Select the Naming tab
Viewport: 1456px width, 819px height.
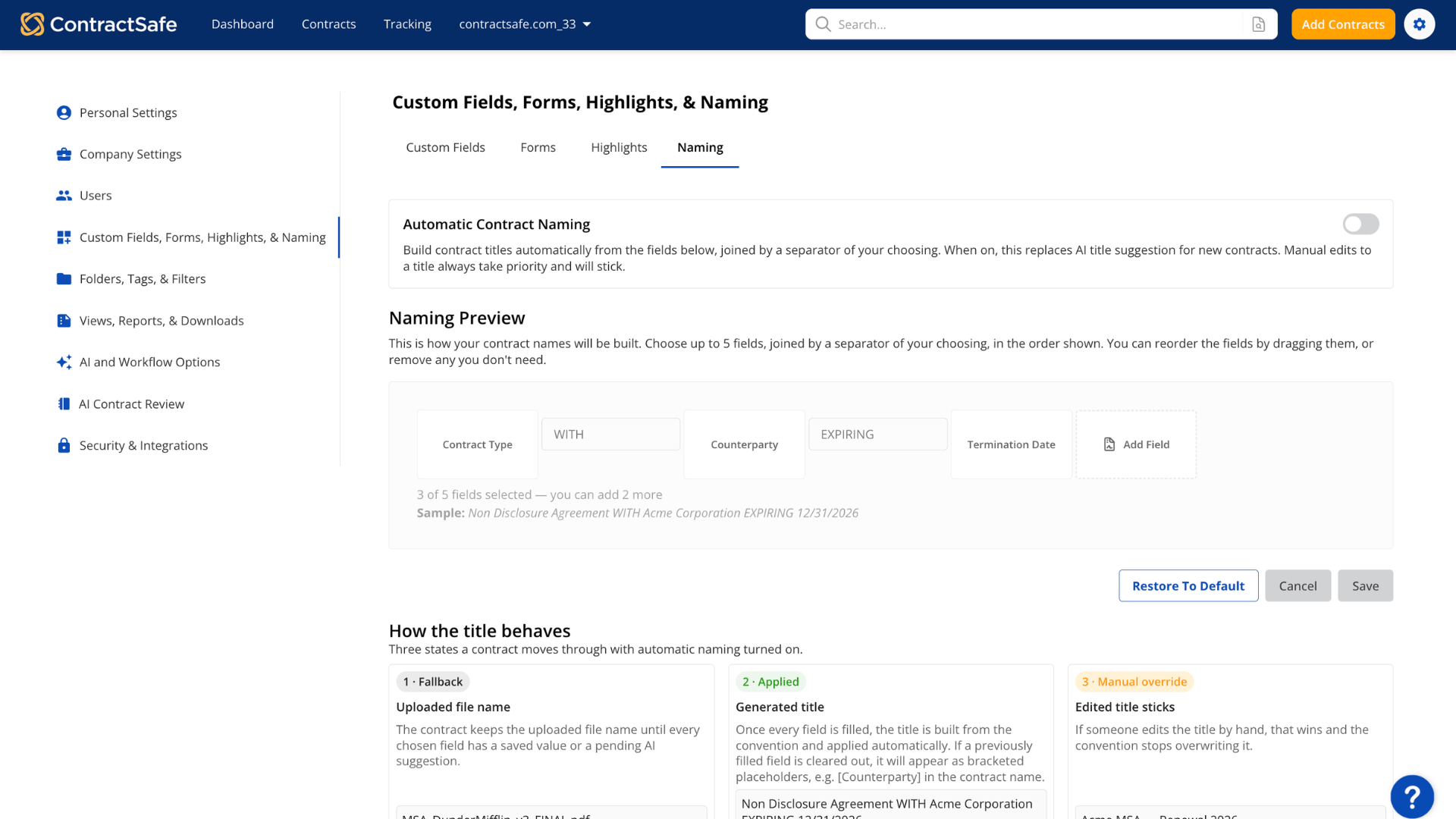(x=700, y=147)
